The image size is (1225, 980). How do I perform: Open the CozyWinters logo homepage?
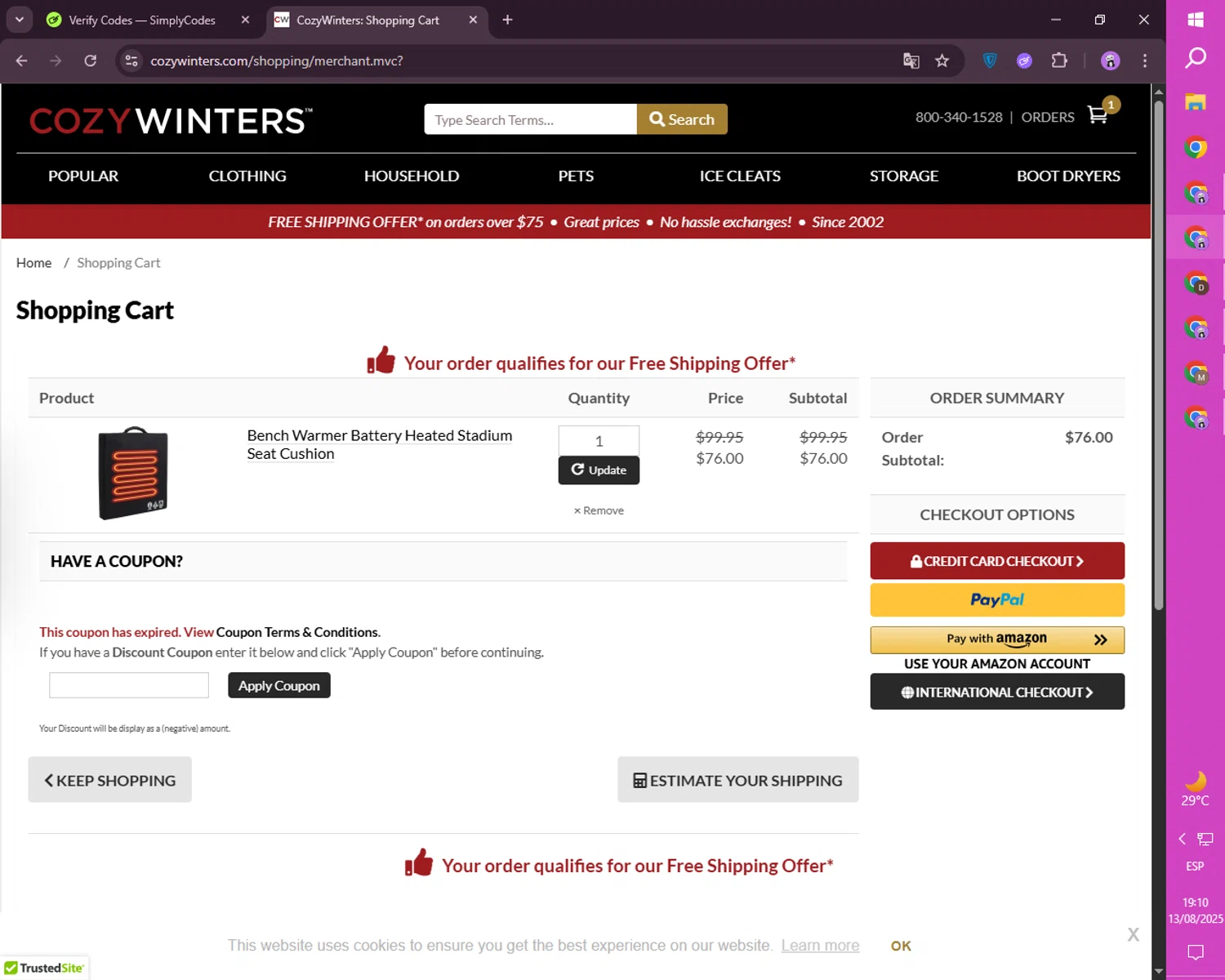tap(171, 121)
